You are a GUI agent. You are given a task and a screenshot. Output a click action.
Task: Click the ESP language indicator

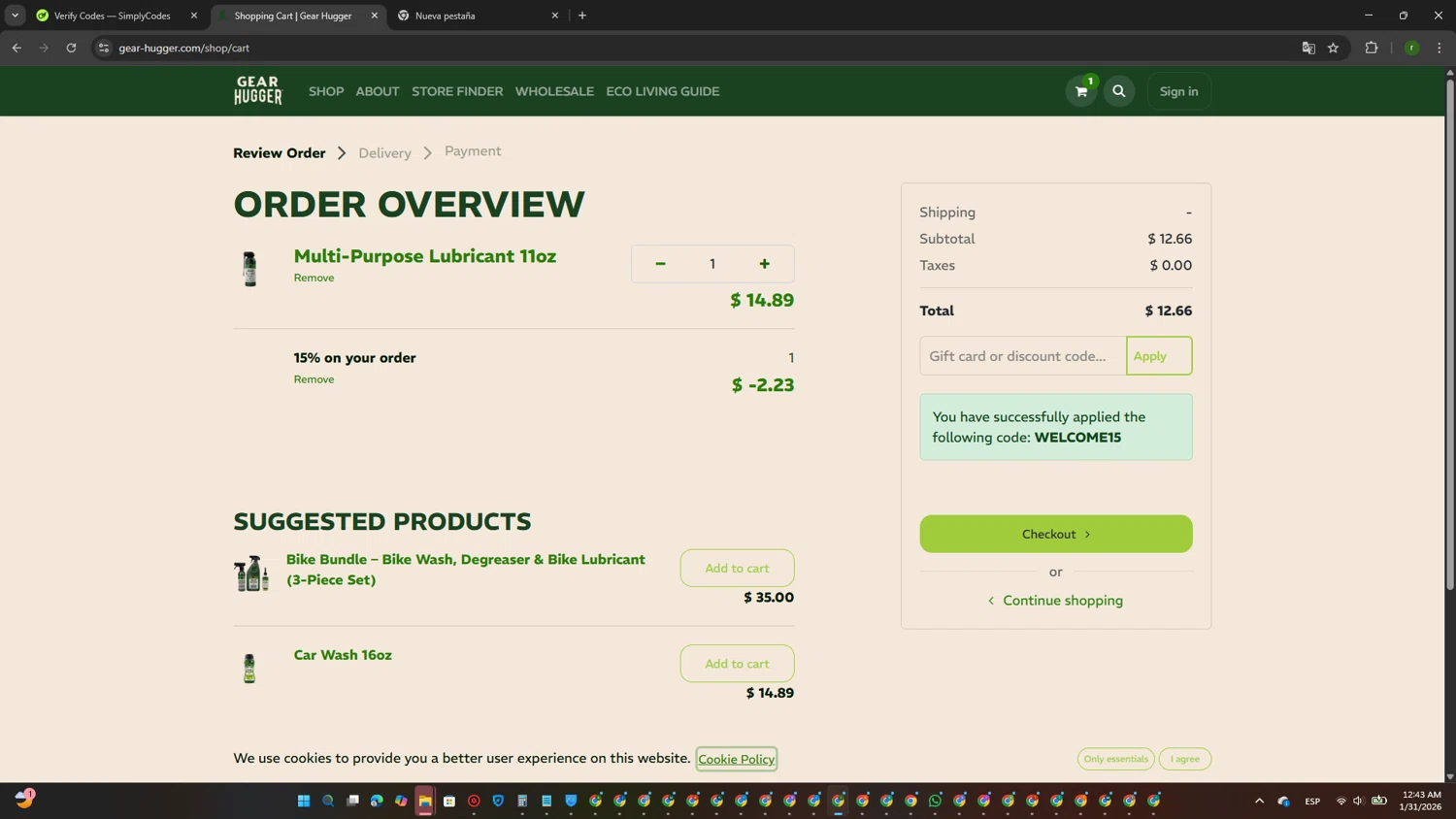(1312, 801)
